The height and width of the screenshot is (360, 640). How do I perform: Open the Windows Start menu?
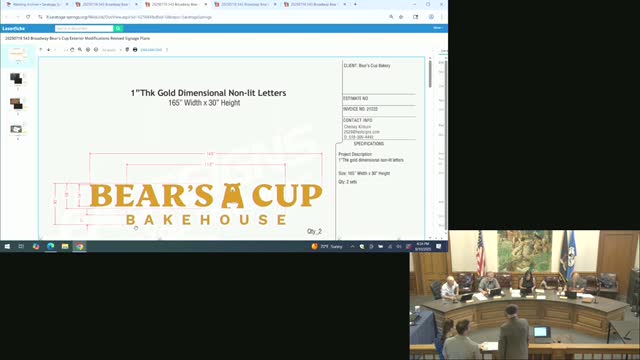click(7, 247)
